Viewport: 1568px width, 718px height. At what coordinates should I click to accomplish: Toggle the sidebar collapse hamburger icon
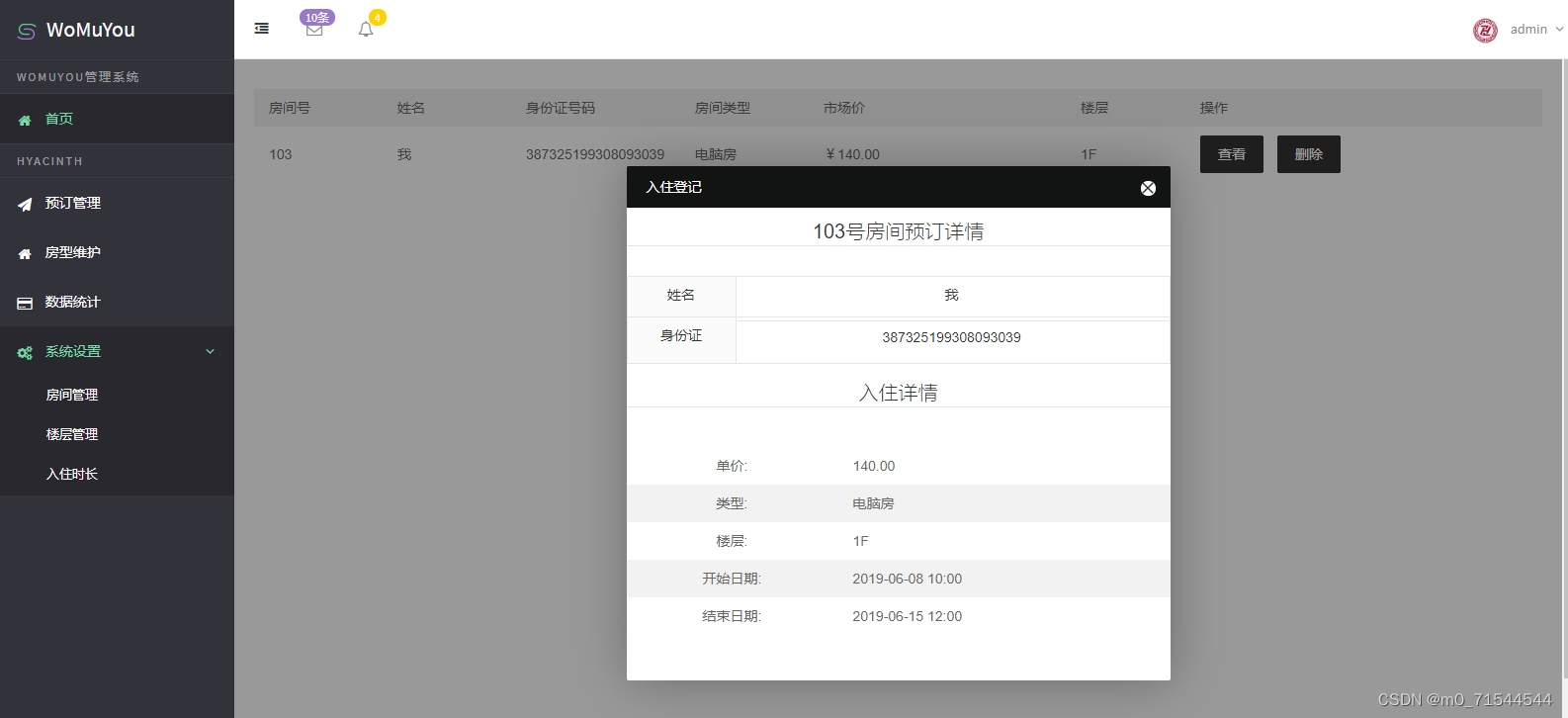click(262, 29)
